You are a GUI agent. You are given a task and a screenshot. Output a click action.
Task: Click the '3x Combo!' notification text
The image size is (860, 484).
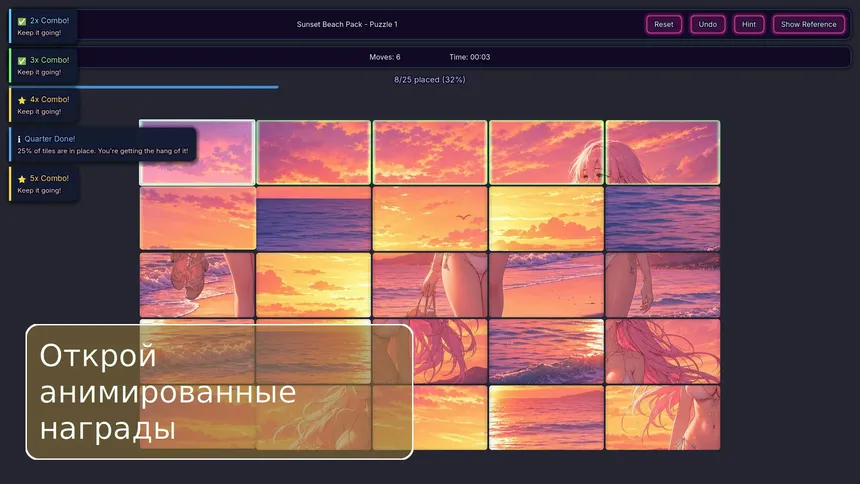49,60
